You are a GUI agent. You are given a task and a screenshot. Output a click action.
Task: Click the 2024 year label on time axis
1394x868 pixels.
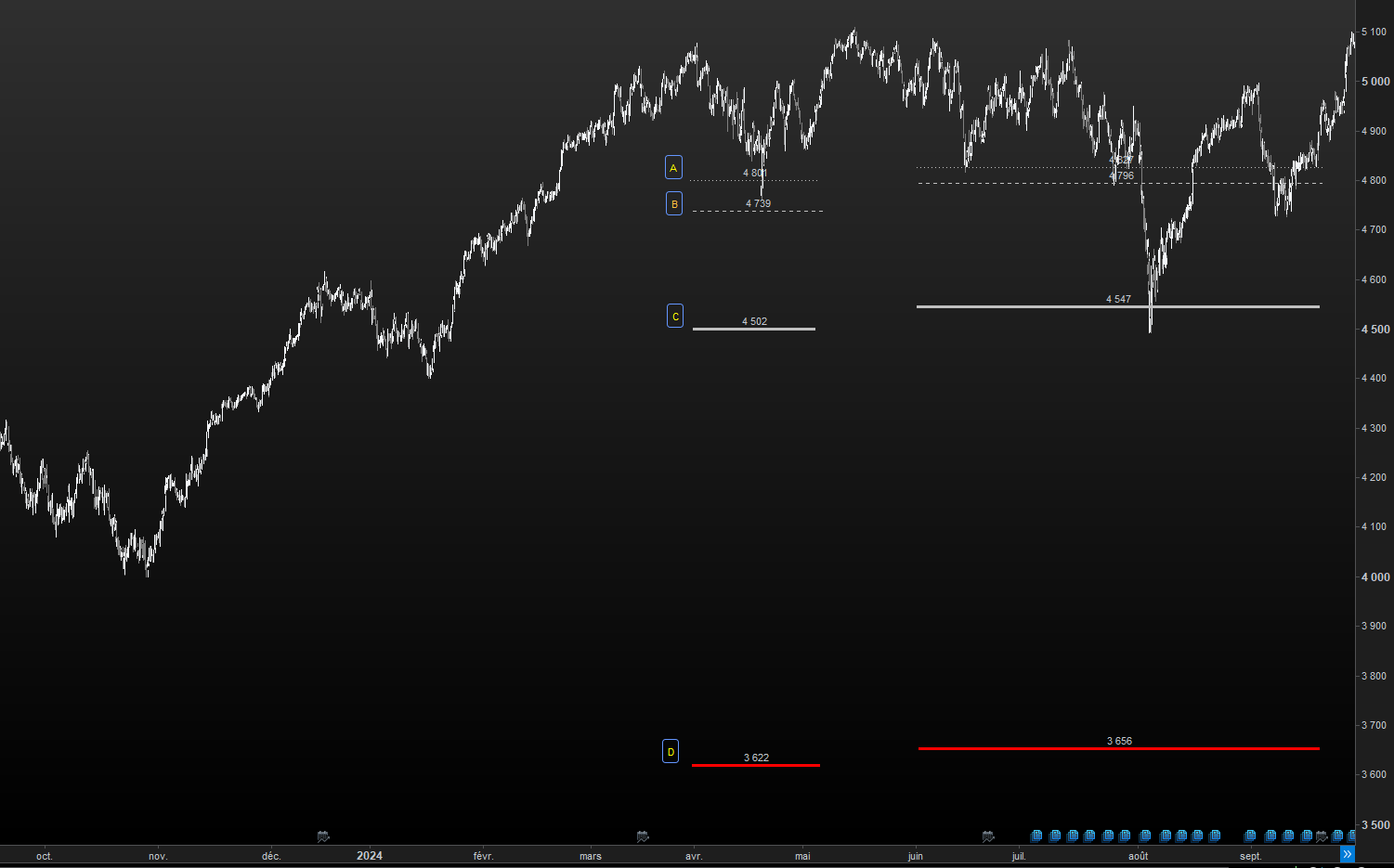(370, 856)
